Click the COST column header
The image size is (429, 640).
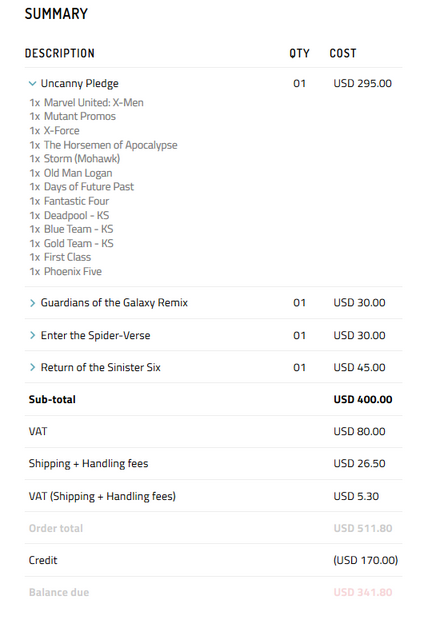point(343,53)
